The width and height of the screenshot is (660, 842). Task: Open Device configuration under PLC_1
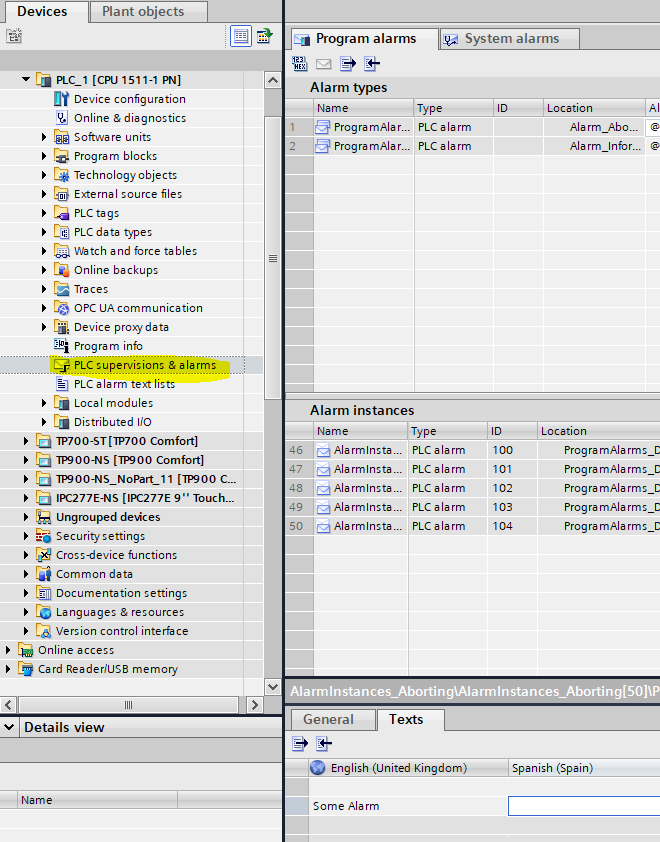click(x=129, y=99)
